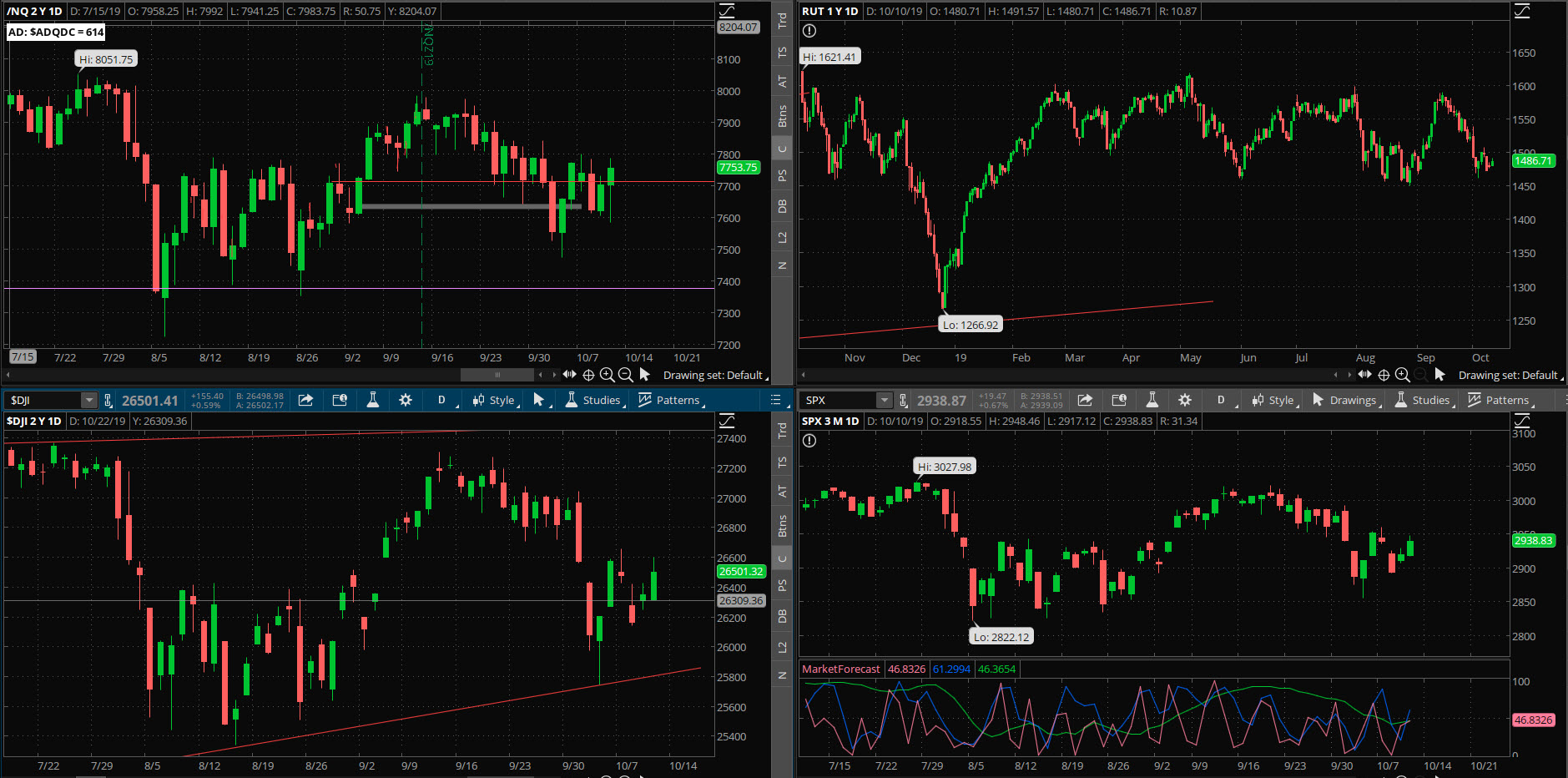The height and width of the screenshot is (778, 1568).
Task: Activate crosshair tool under the RUT chart
Action: pyautogui.click(x=1384, y=375)
